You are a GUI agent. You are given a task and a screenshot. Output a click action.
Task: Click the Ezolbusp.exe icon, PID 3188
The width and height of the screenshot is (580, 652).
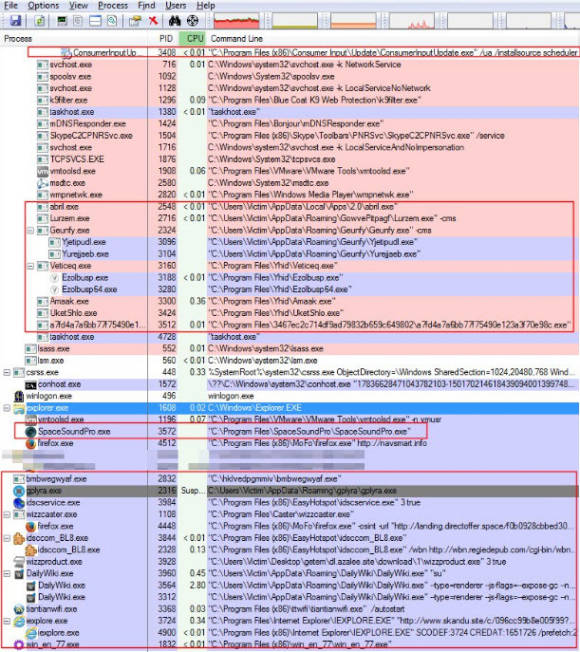tap(54, 278)
